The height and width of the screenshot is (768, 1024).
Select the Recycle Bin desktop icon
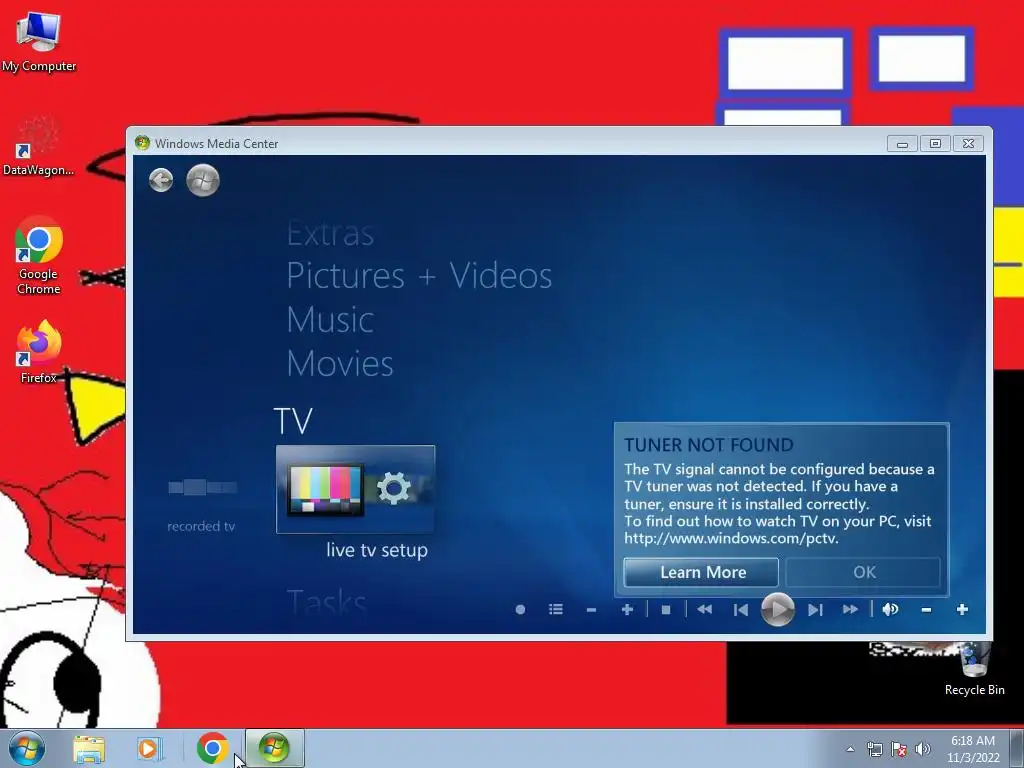pos(974,669)
